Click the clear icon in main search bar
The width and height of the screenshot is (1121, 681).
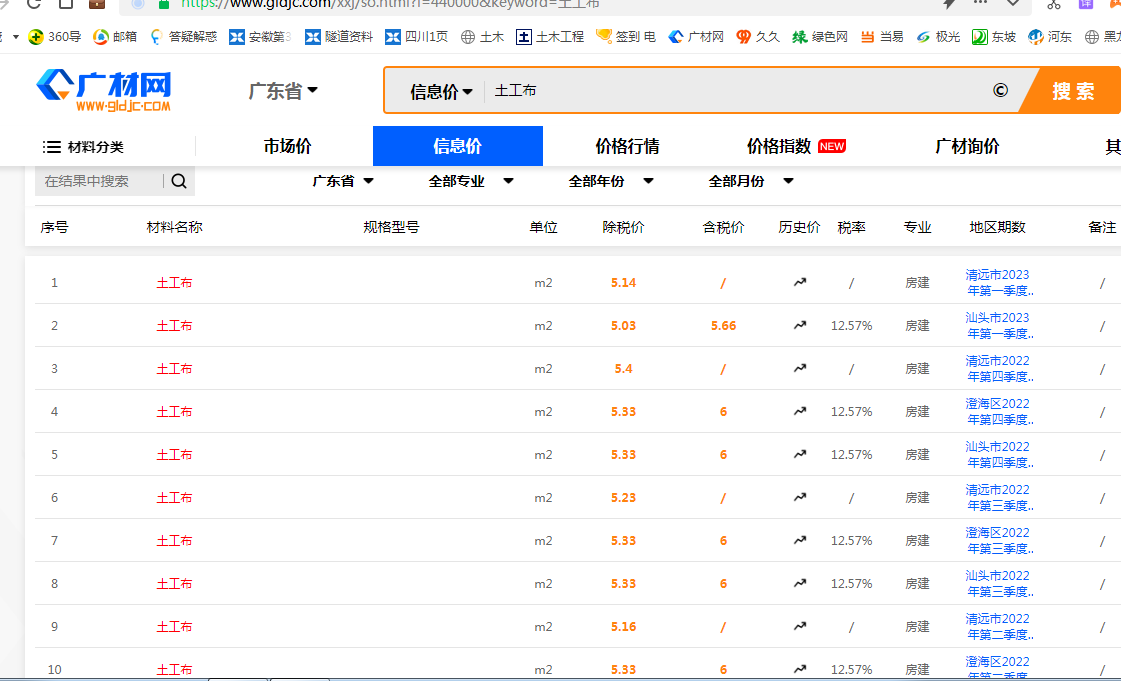pyautogui.click(x=1000, y=91)
